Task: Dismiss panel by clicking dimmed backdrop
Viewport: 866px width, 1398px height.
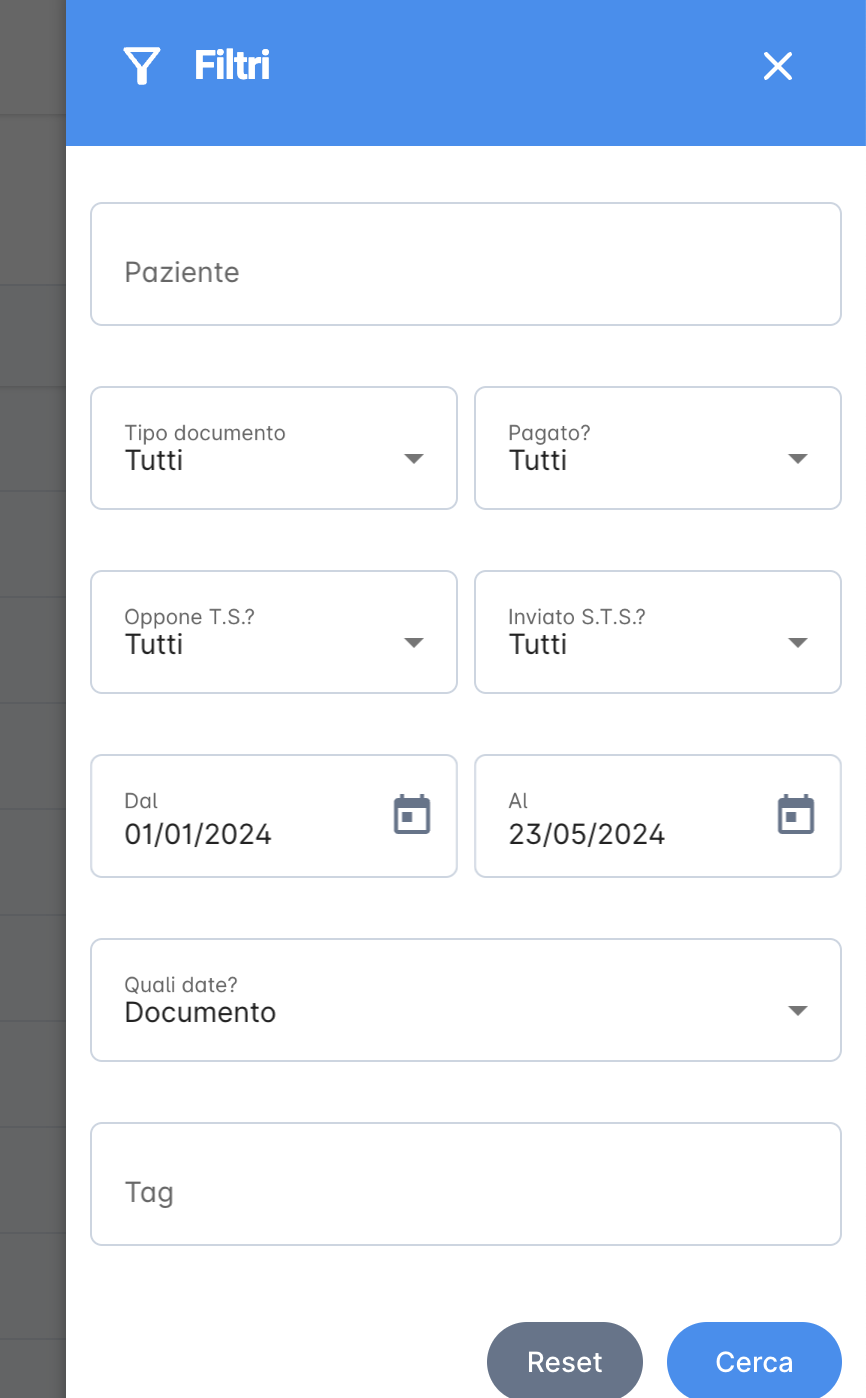Action: [32, 700]
